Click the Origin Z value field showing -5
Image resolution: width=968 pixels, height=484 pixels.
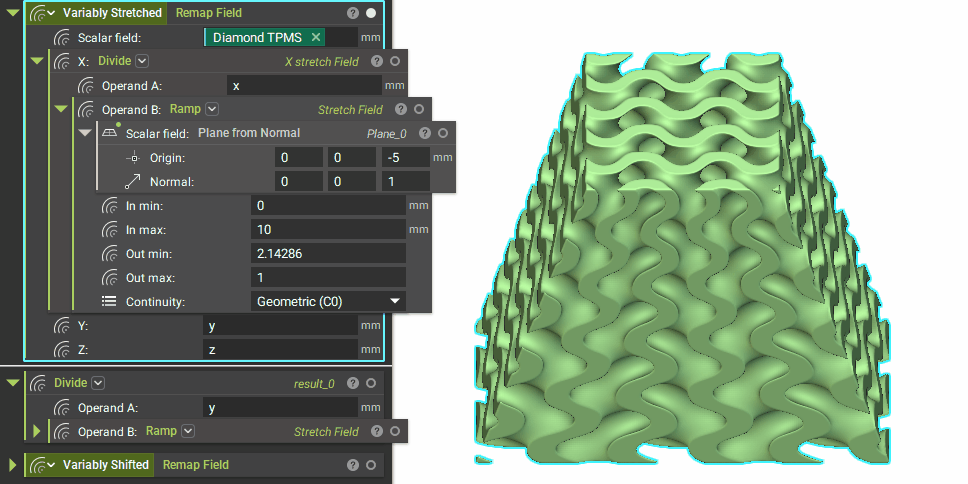(x=405, y=158)
